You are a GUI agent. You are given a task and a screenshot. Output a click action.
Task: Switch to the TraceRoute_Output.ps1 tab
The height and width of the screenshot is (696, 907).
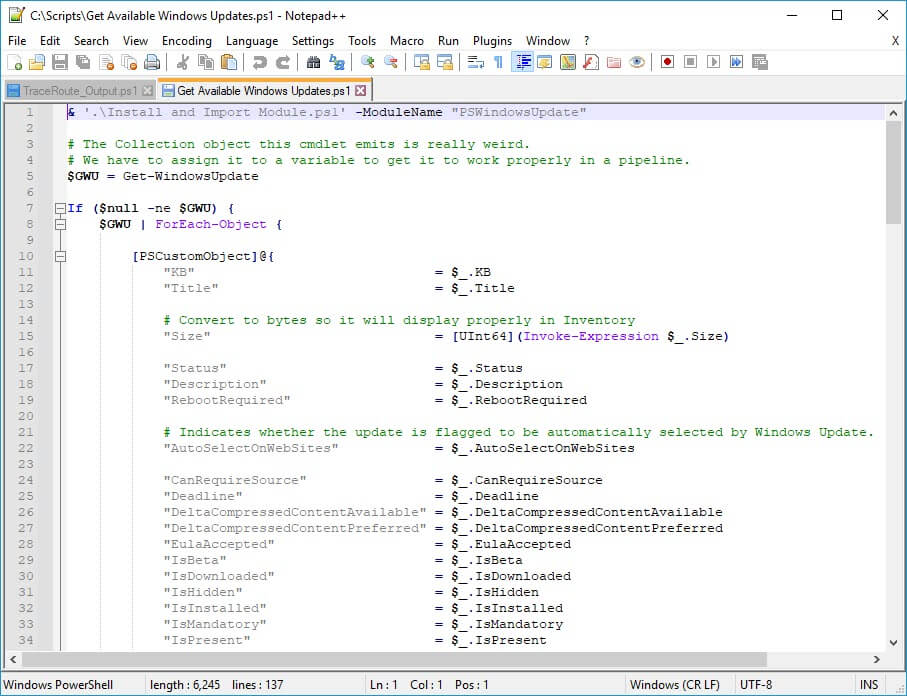[80, 91]
